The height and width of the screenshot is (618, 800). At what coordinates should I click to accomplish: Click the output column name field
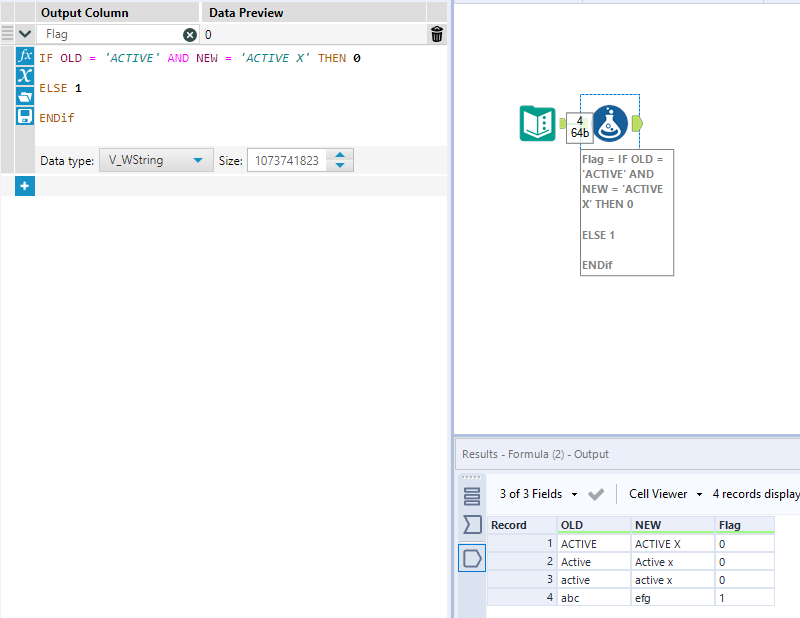pyautogui.click(x=110, y=33)
